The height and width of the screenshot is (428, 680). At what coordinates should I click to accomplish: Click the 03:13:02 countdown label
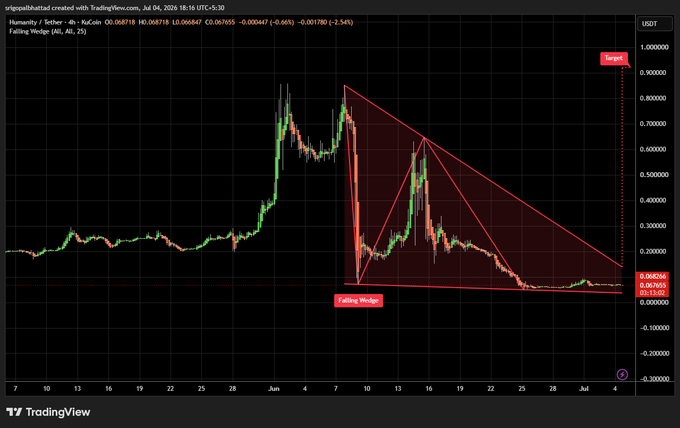pyautogui.click(x=652, y=293)
